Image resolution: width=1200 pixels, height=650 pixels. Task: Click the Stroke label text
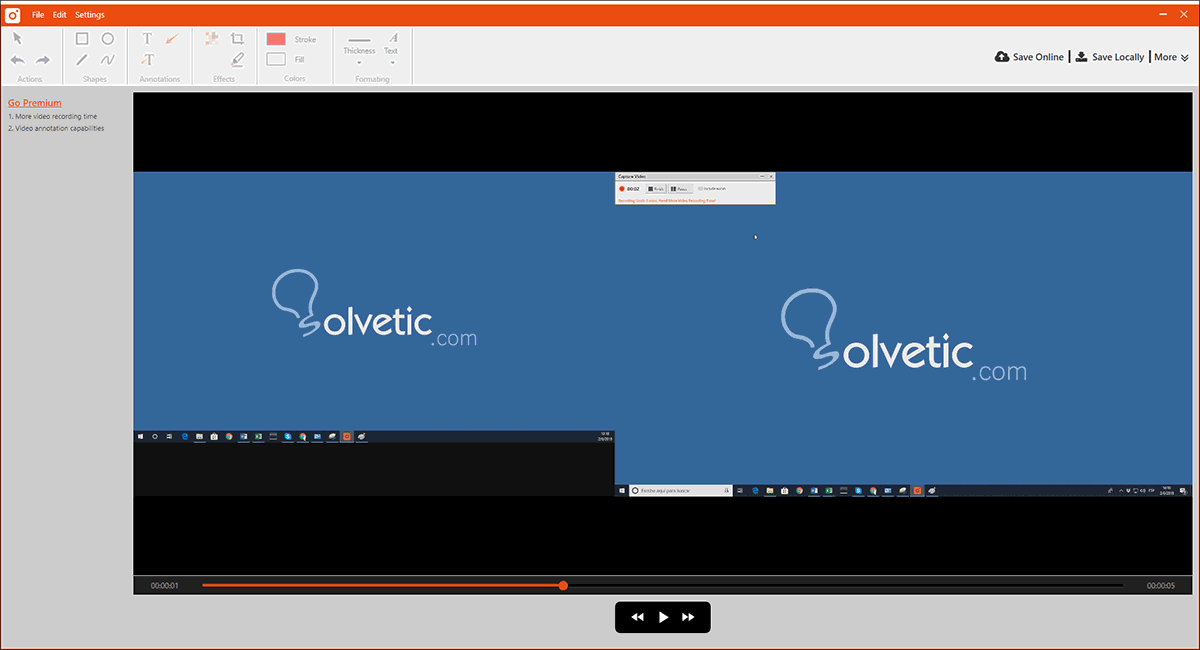tap(305, 40)
